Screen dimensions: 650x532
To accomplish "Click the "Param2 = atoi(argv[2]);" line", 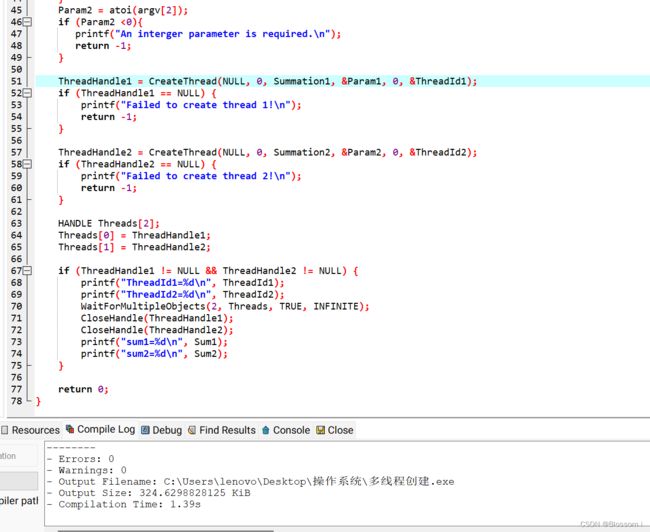I will tap(123, 10).
